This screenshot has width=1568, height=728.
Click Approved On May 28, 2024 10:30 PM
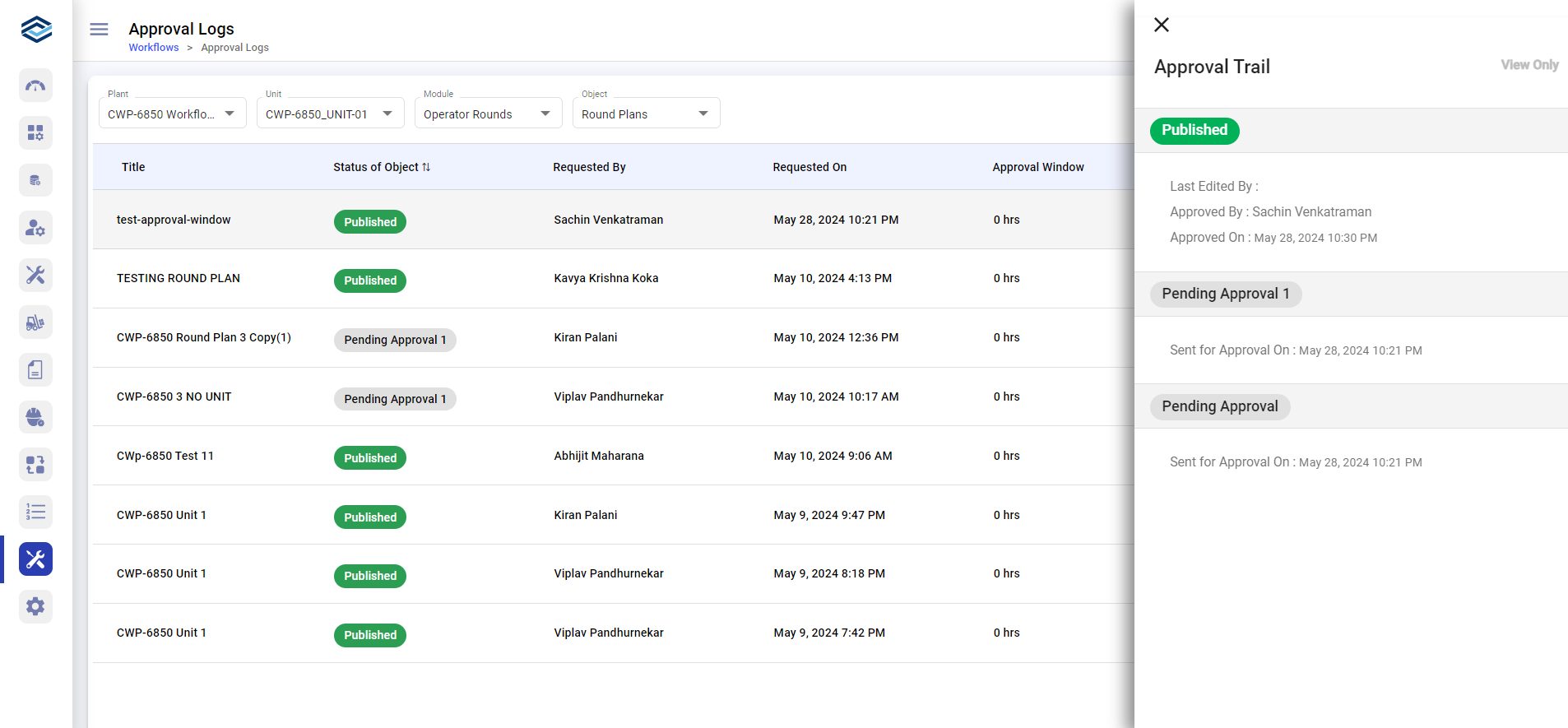[x=1273, y=238]
